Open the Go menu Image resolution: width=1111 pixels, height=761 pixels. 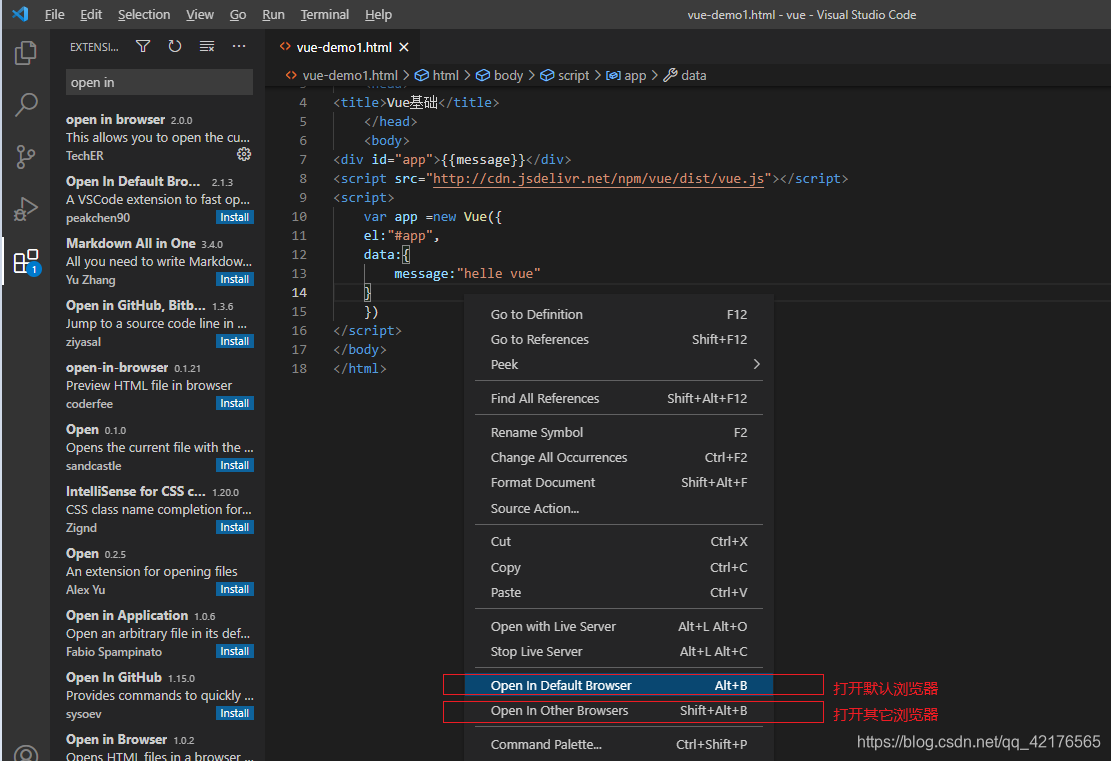tap(238, 14)
